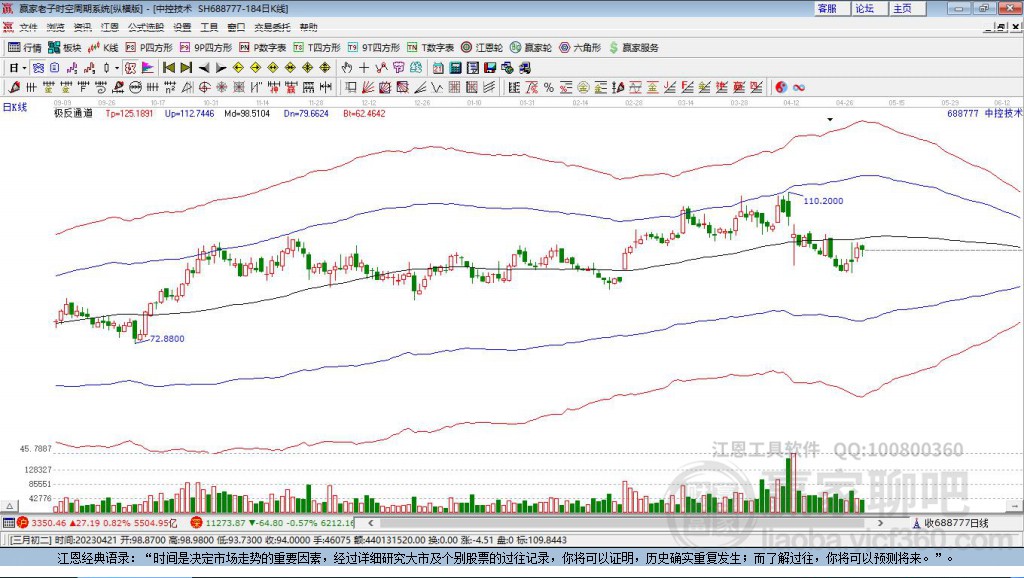This screenshot has height=578, width=1024.
Task: Open the 行情 quotes view
Action: [x=25, y=48]
